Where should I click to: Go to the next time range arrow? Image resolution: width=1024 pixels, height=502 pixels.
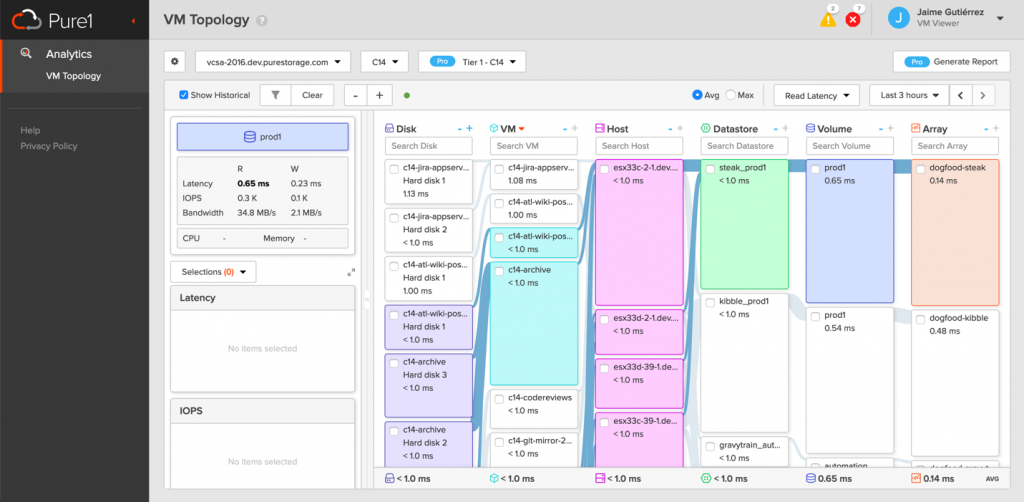pos(984,95)
